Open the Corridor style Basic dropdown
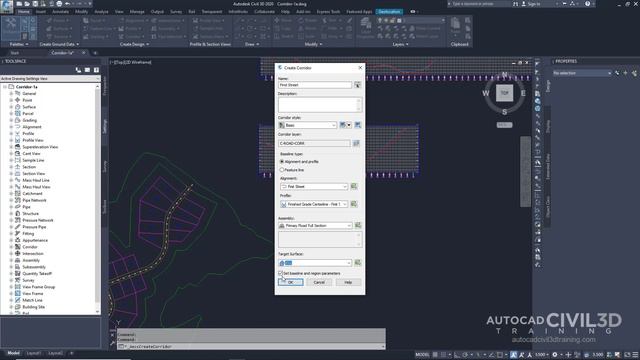The image size is (640, 360). [x=308, y=125]
